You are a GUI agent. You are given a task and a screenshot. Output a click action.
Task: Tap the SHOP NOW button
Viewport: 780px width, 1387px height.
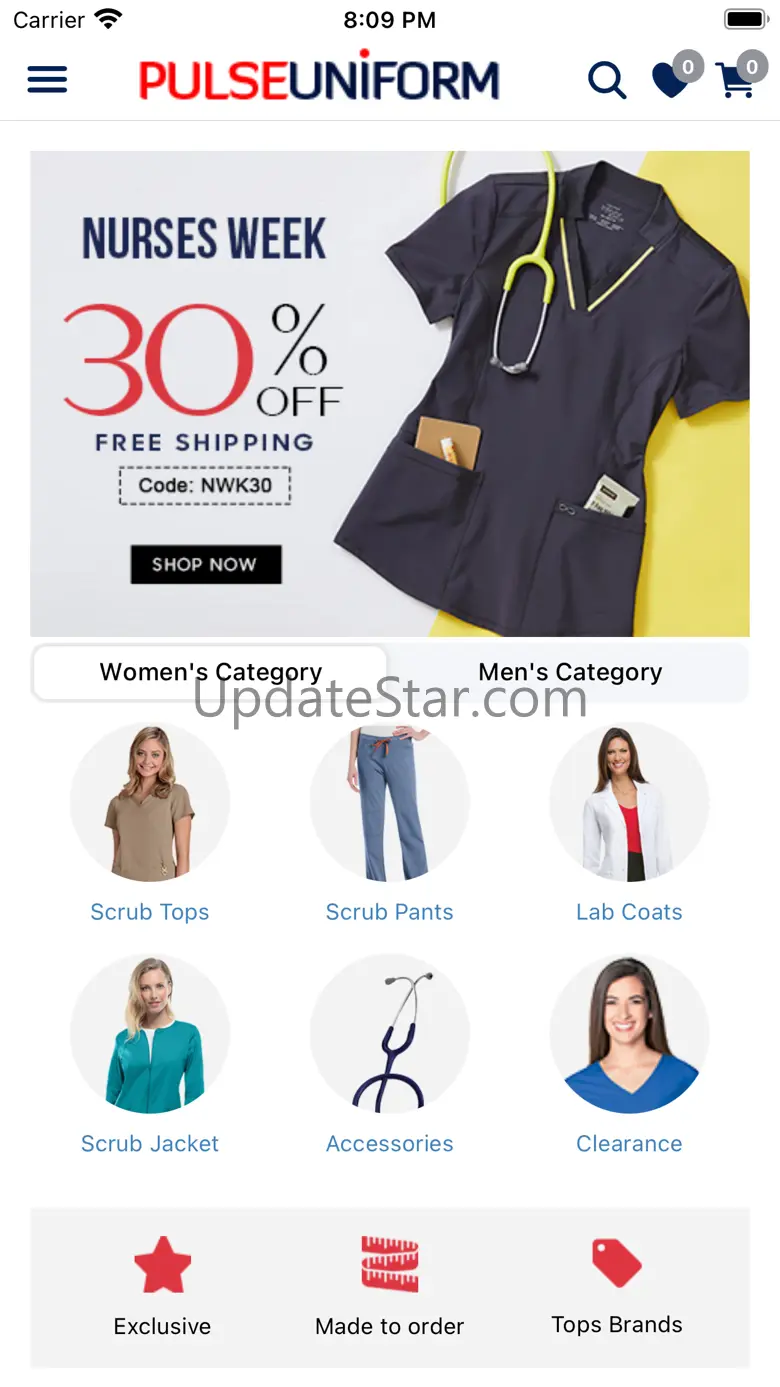[x=206, y=564]
